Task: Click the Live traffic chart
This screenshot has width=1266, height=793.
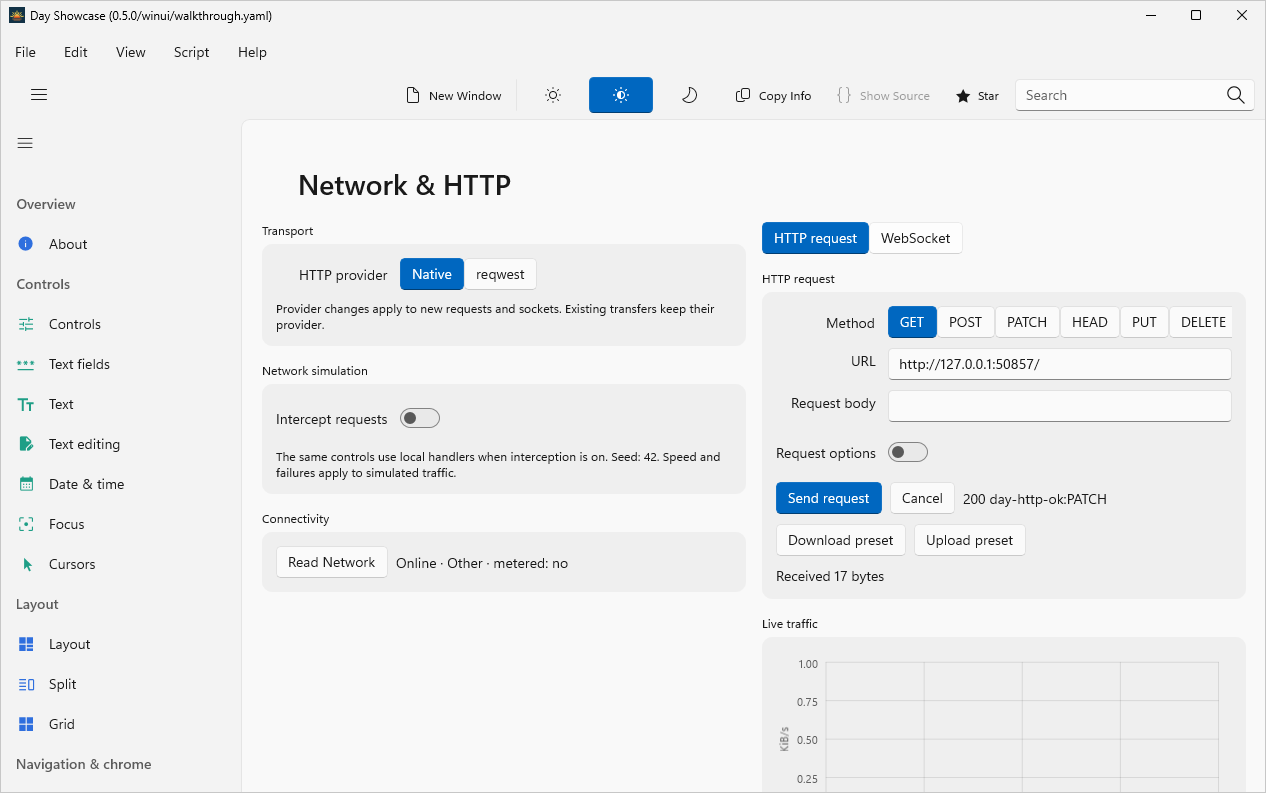Action: point(1004,718)
